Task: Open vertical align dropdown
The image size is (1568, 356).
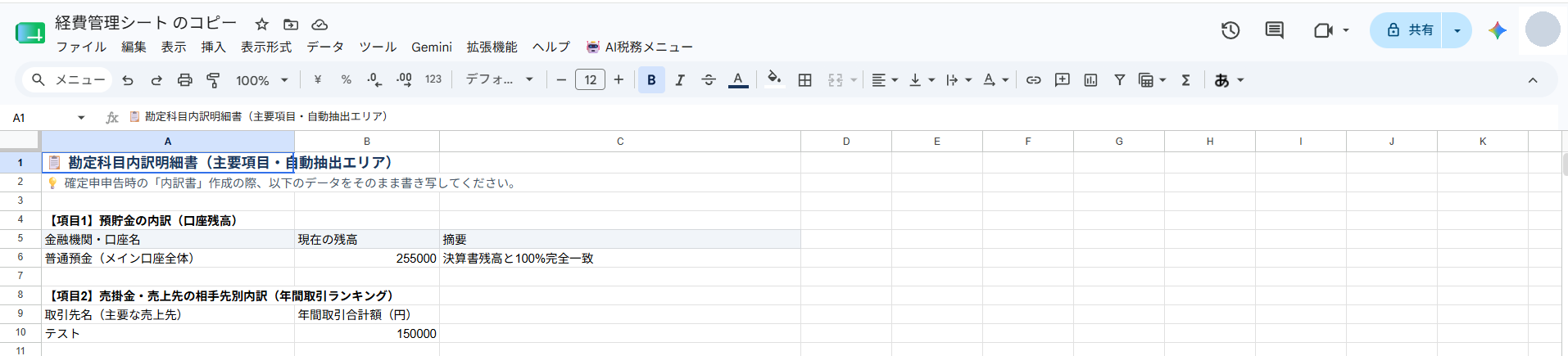Action: click(922, 80)
